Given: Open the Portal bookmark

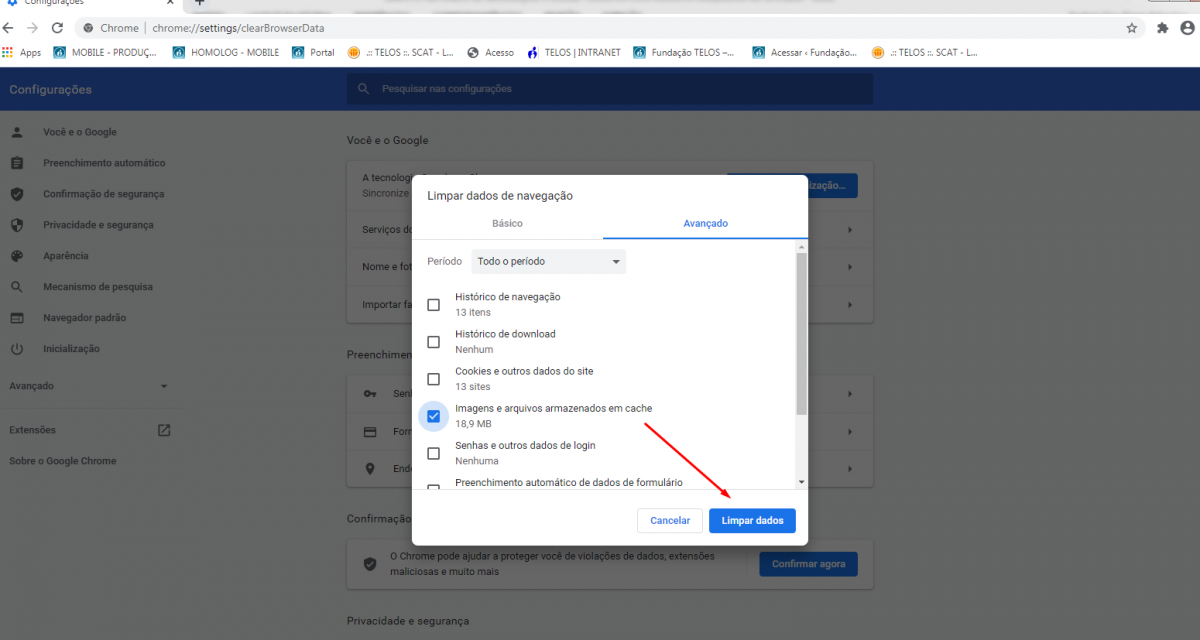Looking at the screenshot, I should [313, 53].
